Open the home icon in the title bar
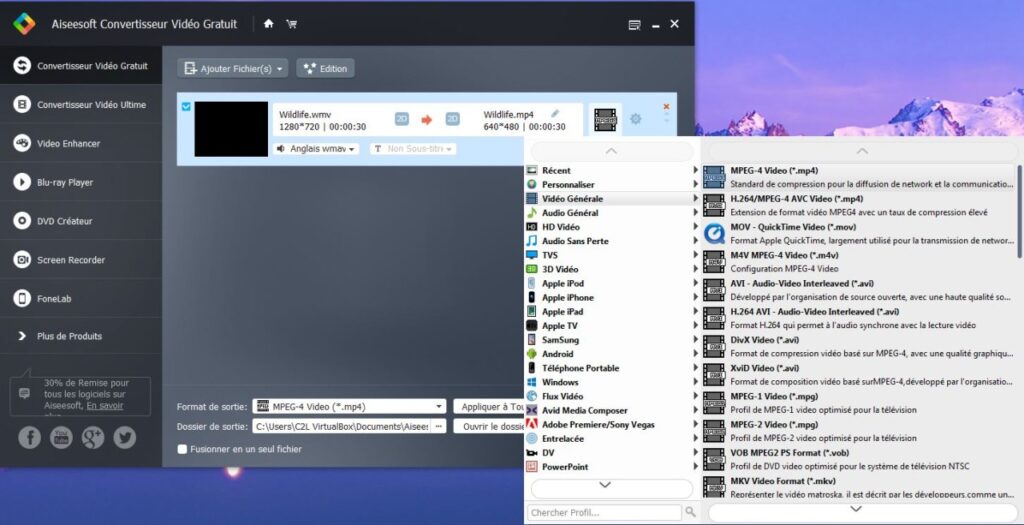Screen dimensions: 1024x525 pyautogui.click(x=268, y=24)
